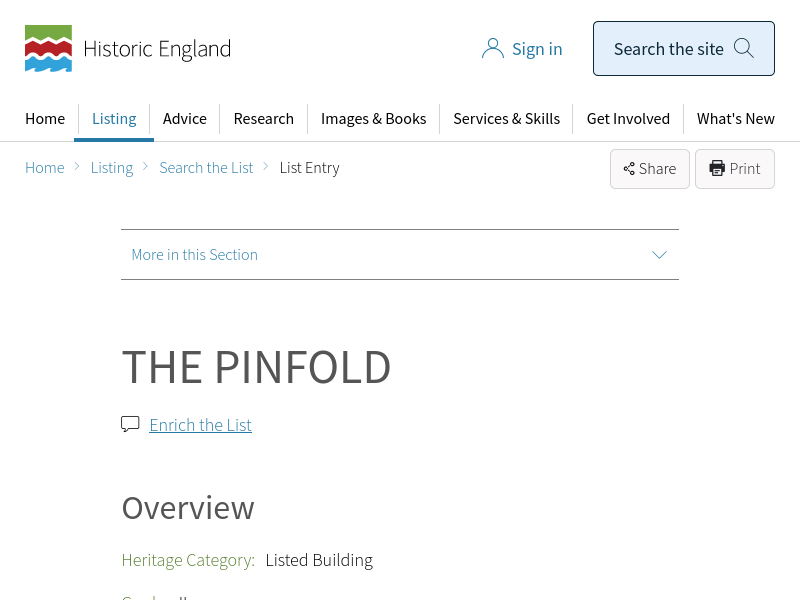
Task: Click the Sign in user icon
Action: tap(492, 49)
